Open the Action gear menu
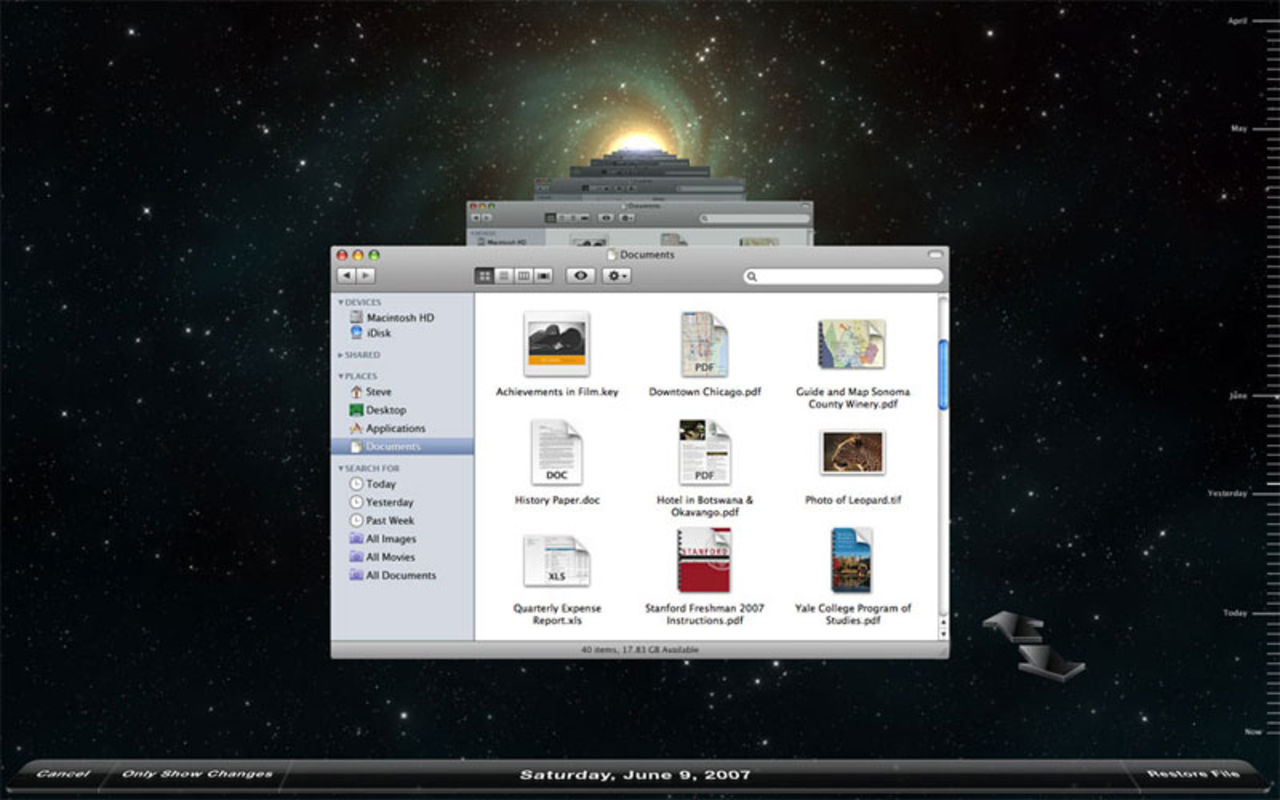 [615, 276]
